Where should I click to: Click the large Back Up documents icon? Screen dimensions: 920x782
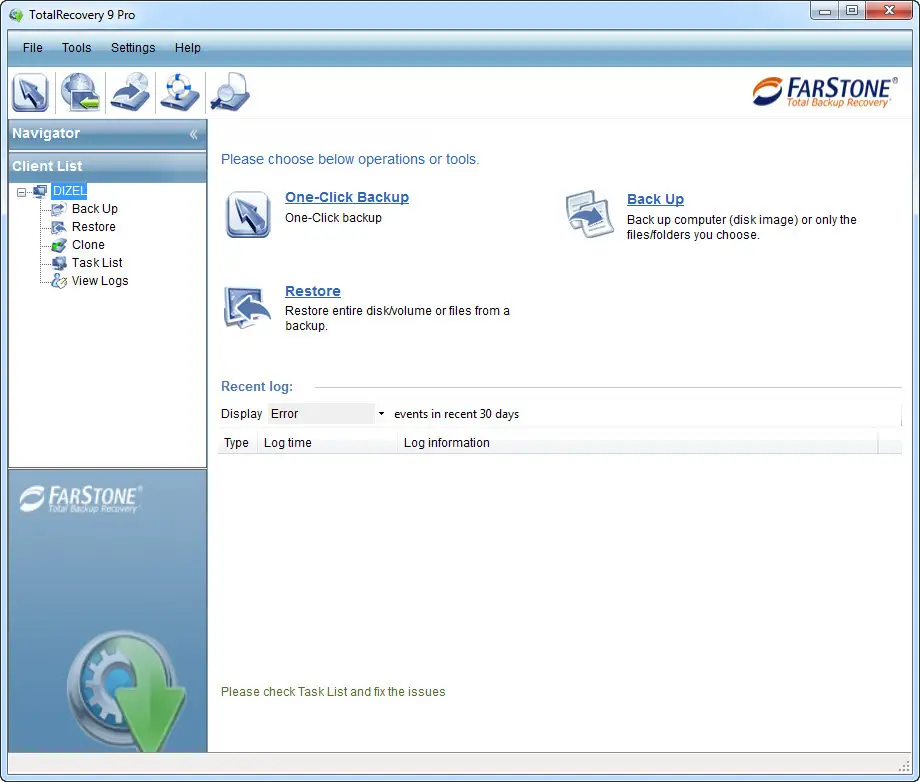(x=590, y=214)
